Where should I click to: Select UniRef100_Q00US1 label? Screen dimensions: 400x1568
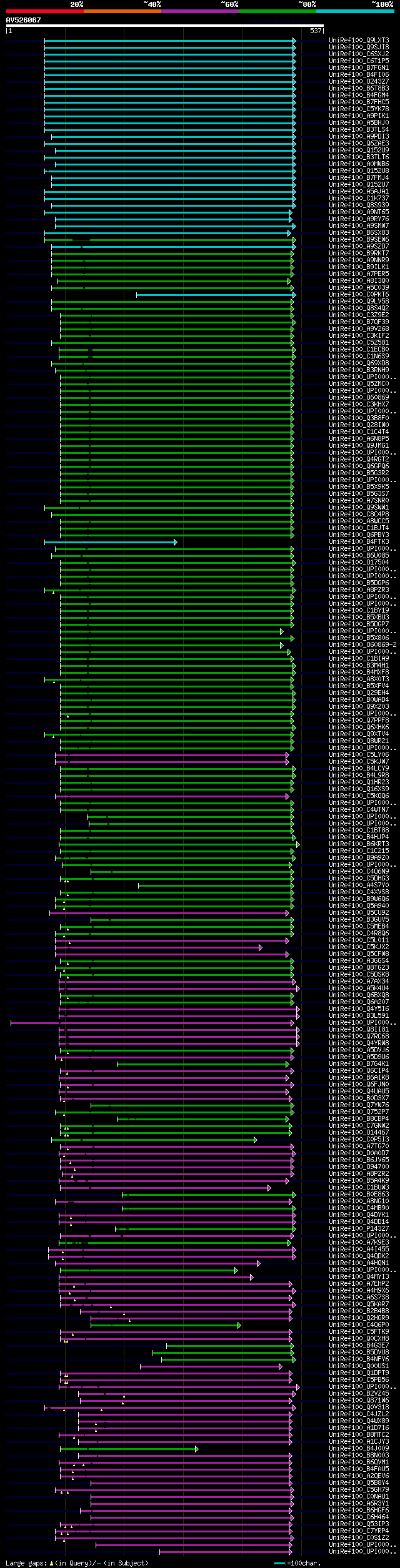pos(359,1366)
